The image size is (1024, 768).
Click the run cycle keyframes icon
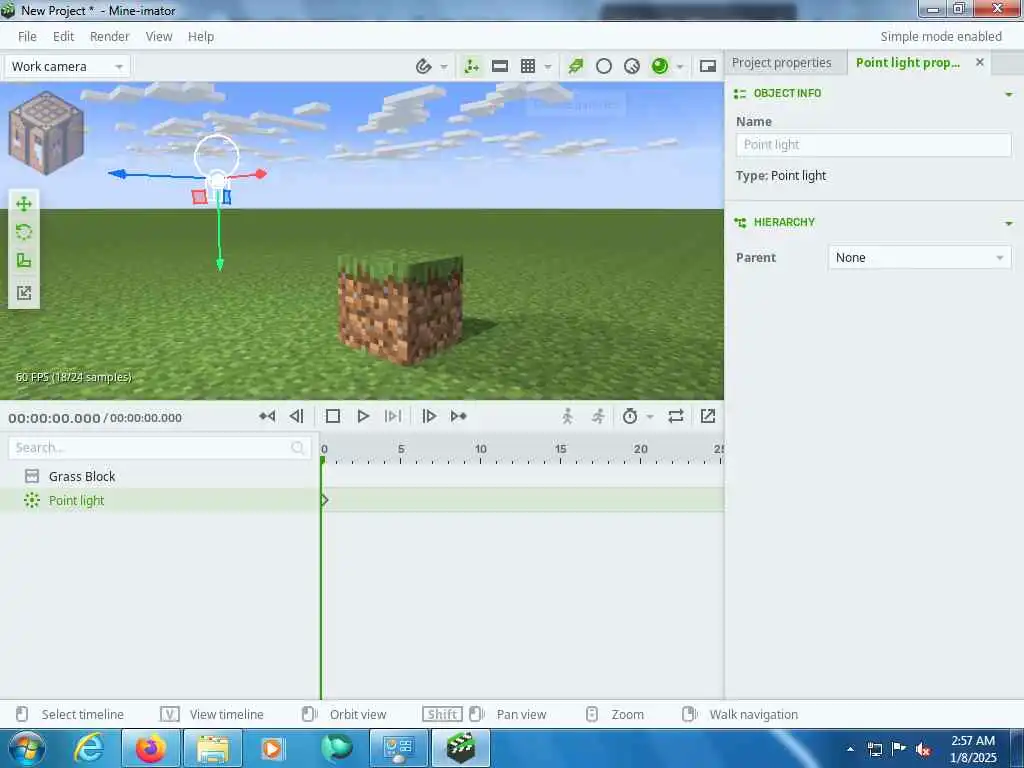pyautogui.click(x=598, y=416)
